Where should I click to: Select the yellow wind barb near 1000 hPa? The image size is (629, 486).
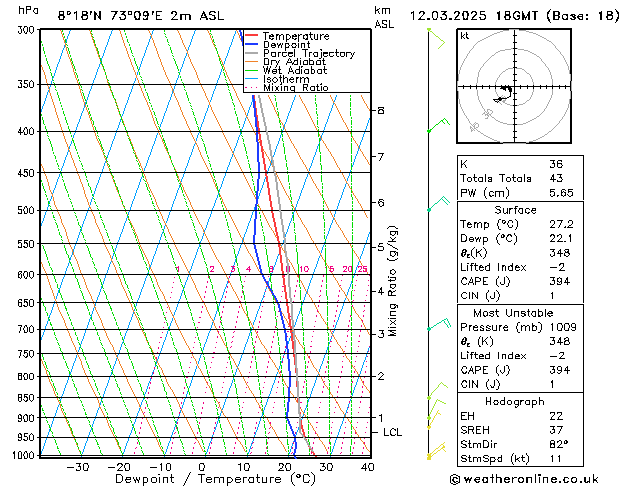(435, 453)
